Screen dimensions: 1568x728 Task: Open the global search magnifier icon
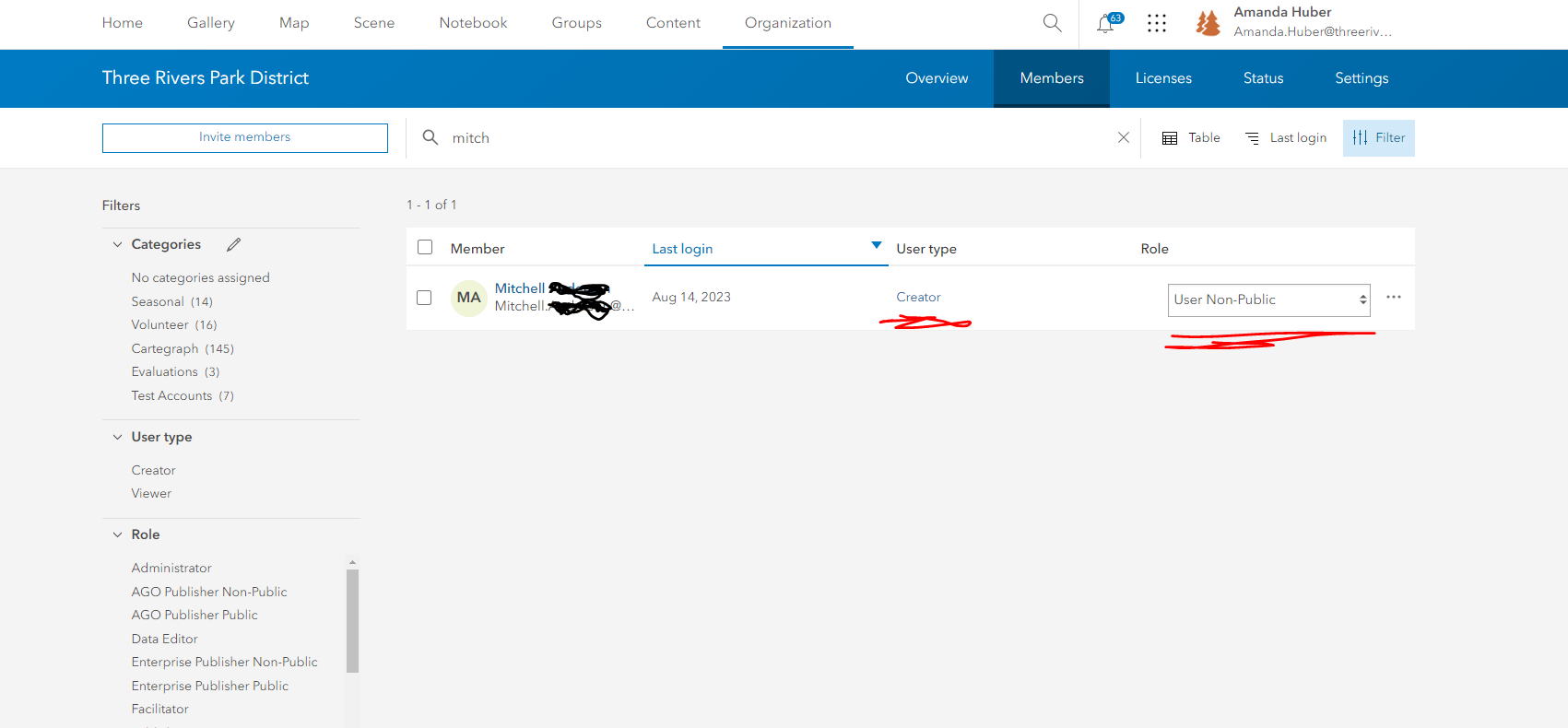coord(1052,23)
